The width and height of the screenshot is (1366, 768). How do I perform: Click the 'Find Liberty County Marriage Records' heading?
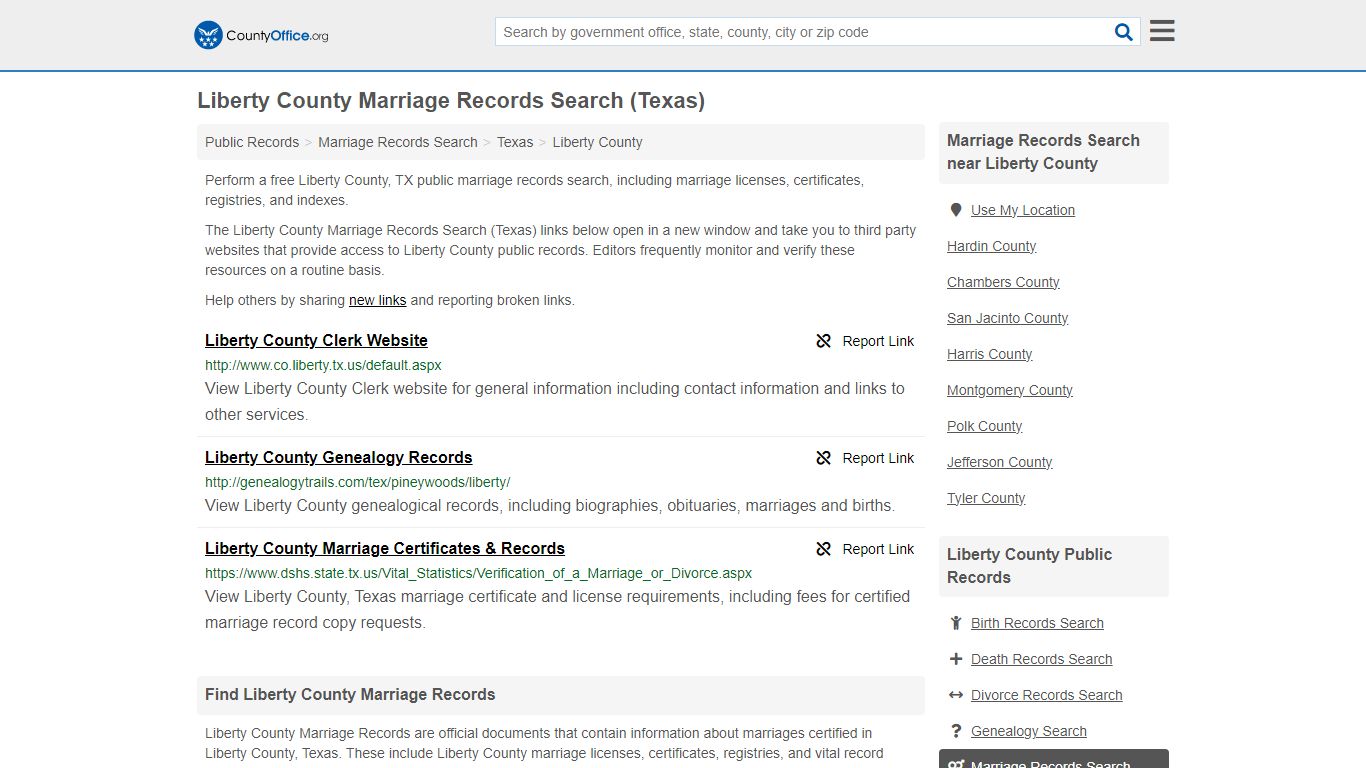click(350, 694)
